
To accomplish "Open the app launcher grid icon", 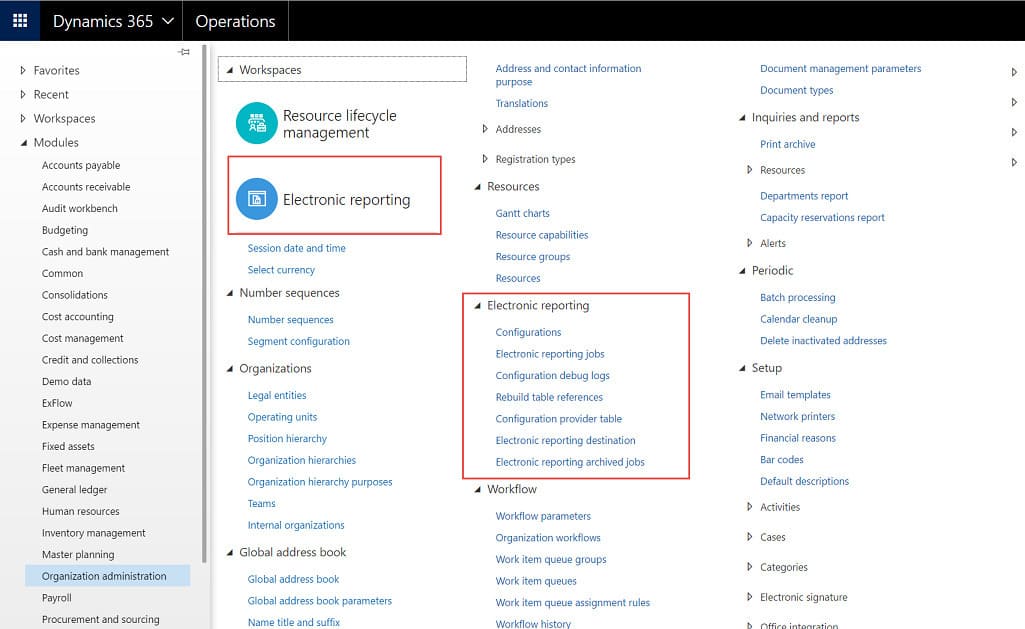I will click(19, 20).
